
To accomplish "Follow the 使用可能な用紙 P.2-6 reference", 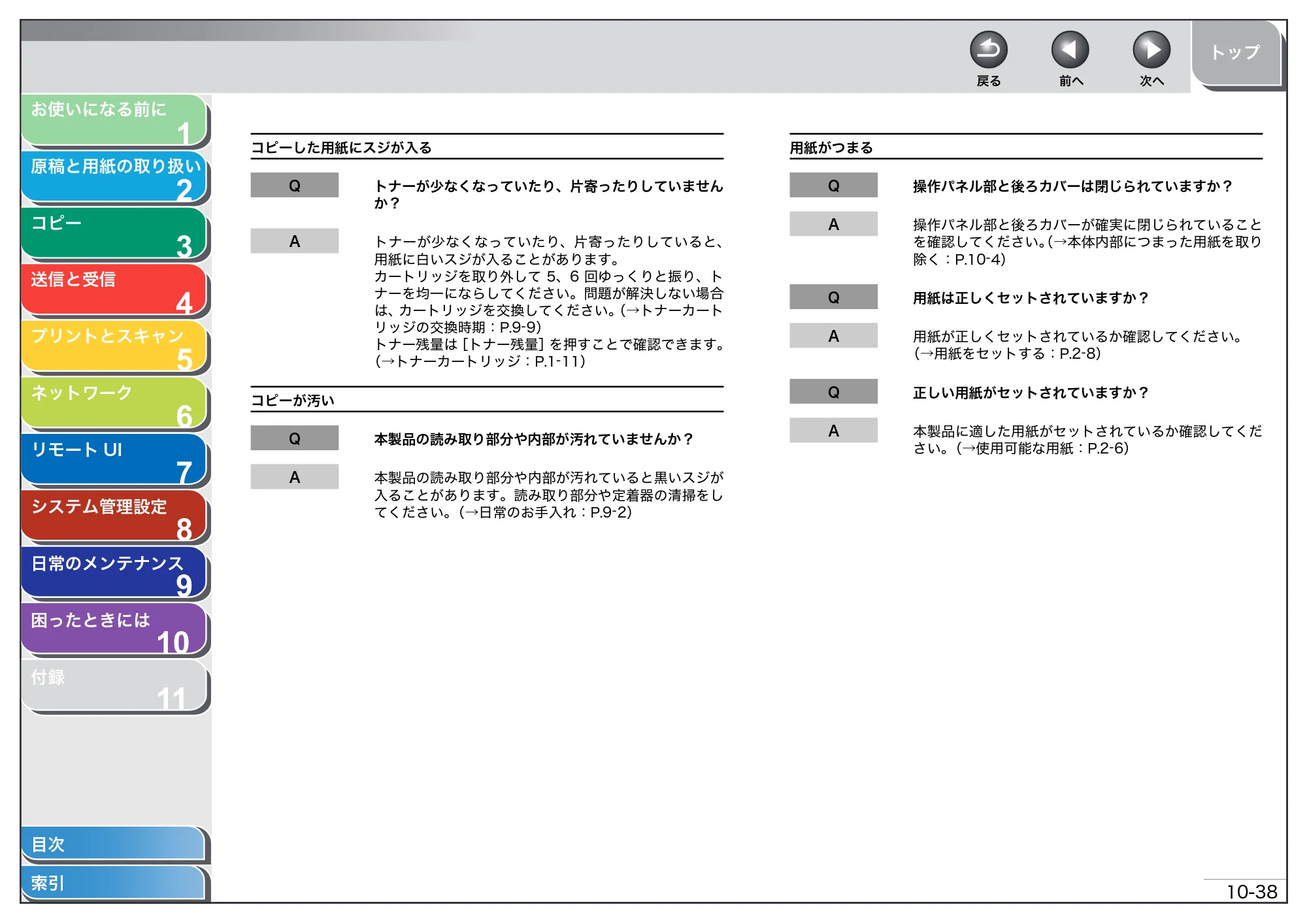I will pyautogui.click(x=1042, y=448).
